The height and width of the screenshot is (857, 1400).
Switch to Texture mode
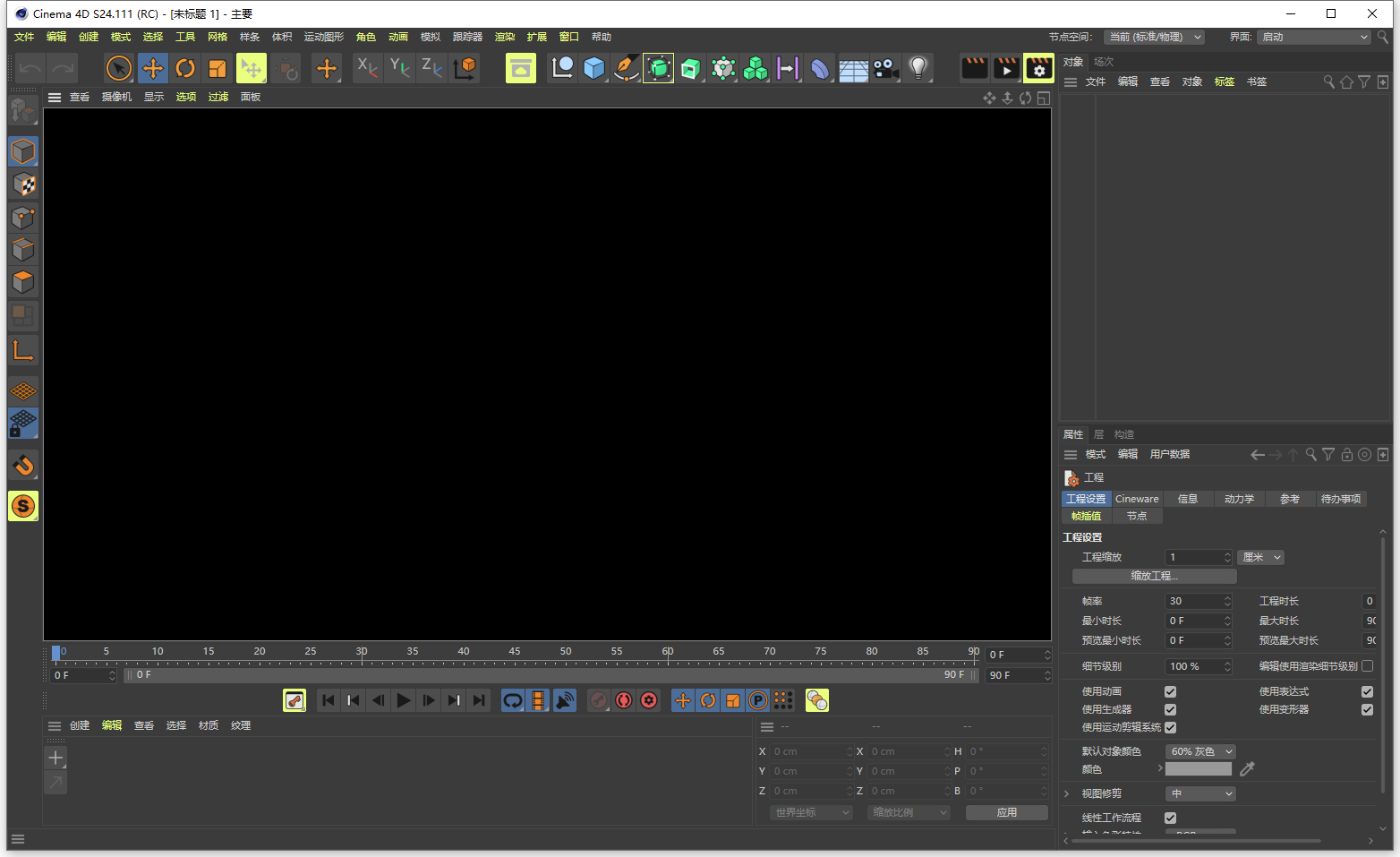(23, 184)
